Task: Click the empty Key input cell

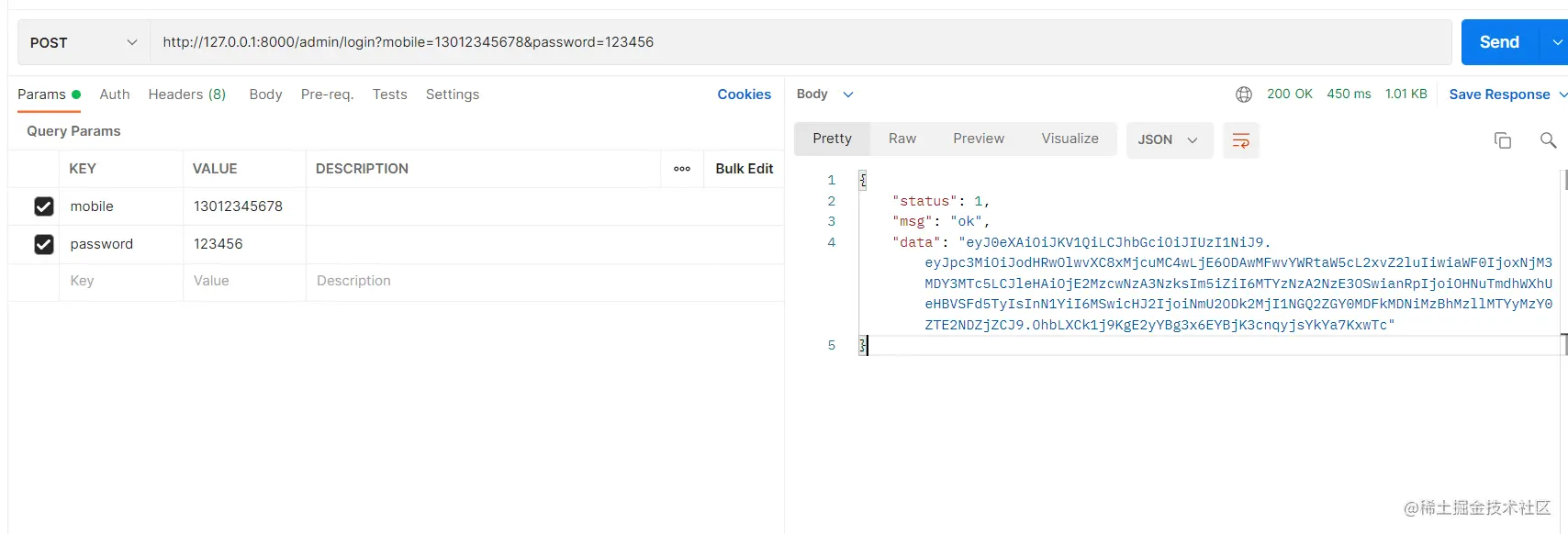Action: (x=122, y=282)
